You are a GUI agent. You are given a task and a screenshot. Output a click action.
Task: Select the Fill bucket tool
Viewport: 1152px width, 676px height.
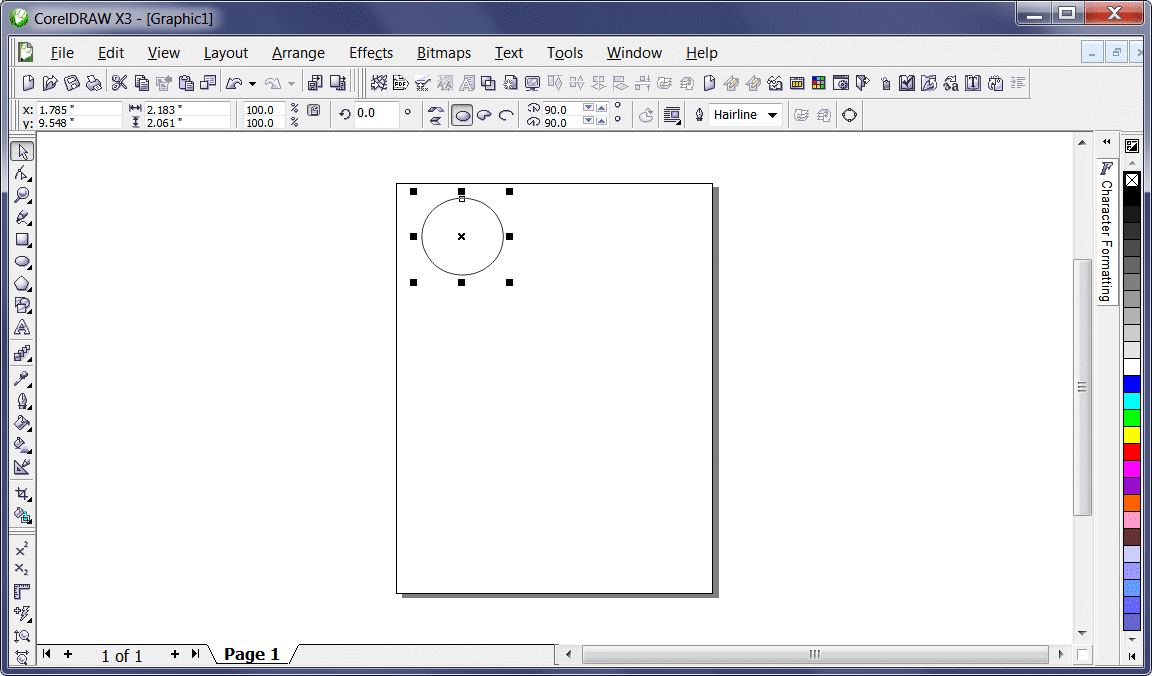click(22, 423)
